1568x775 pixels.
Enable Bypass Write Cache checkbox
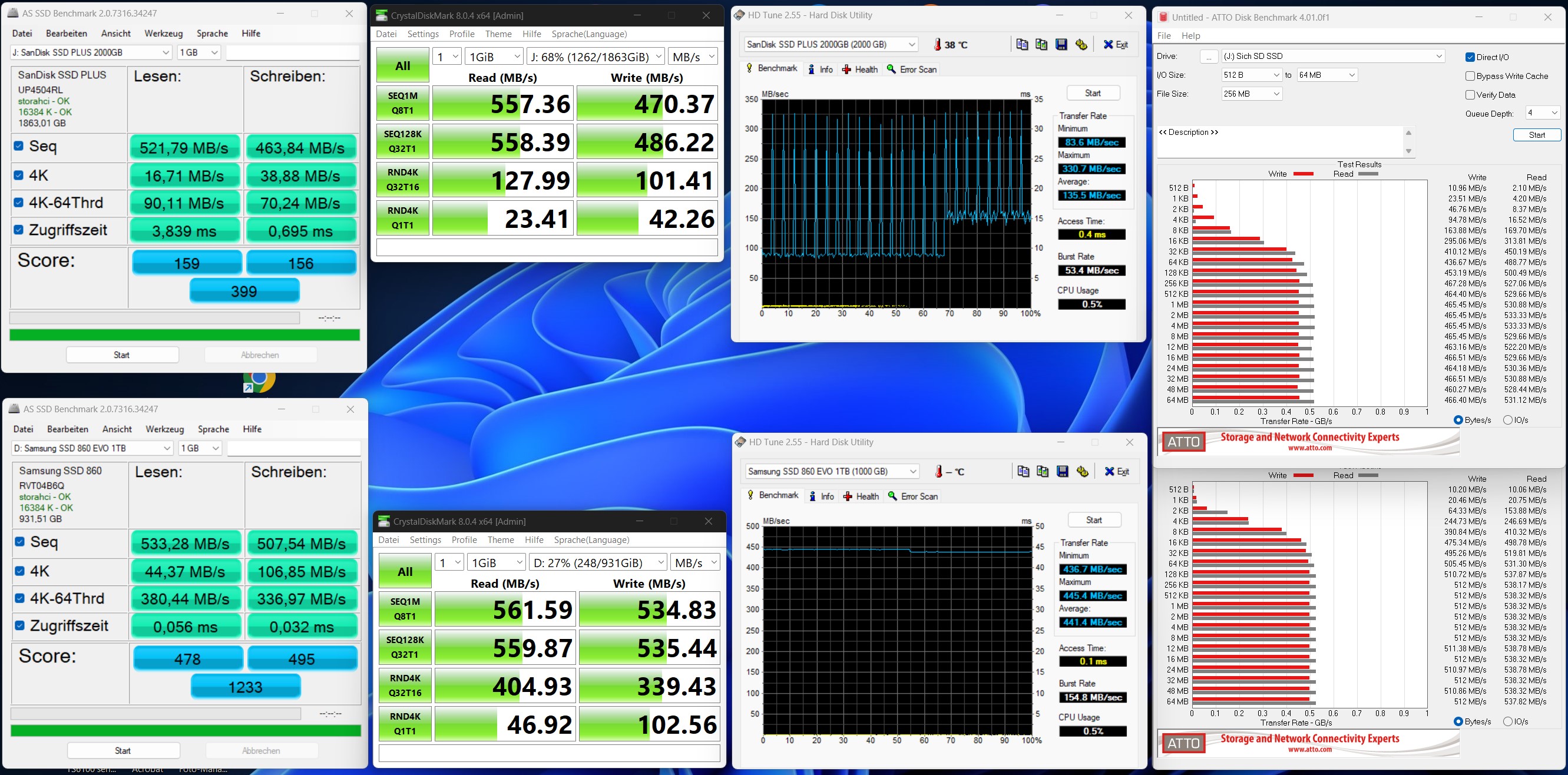tap(1471, 76)
